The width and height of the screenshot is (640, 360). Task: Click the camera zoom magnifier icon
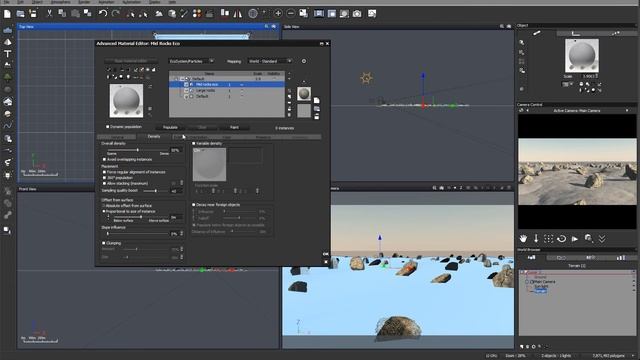589,238
